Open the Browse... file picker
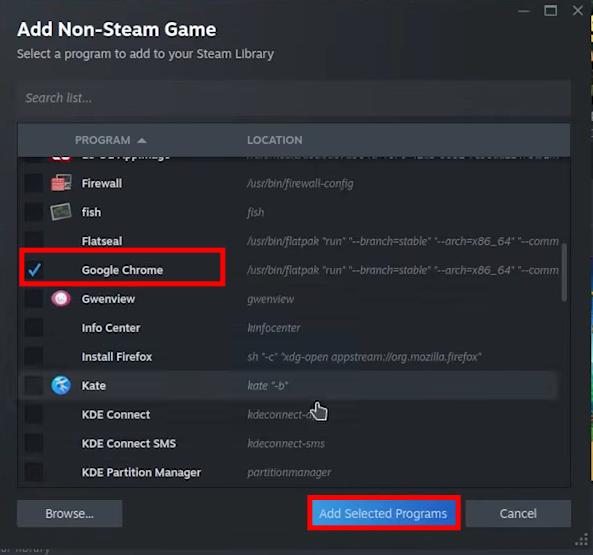This screenshot has height=555, width=593. [x=70, y=513]
